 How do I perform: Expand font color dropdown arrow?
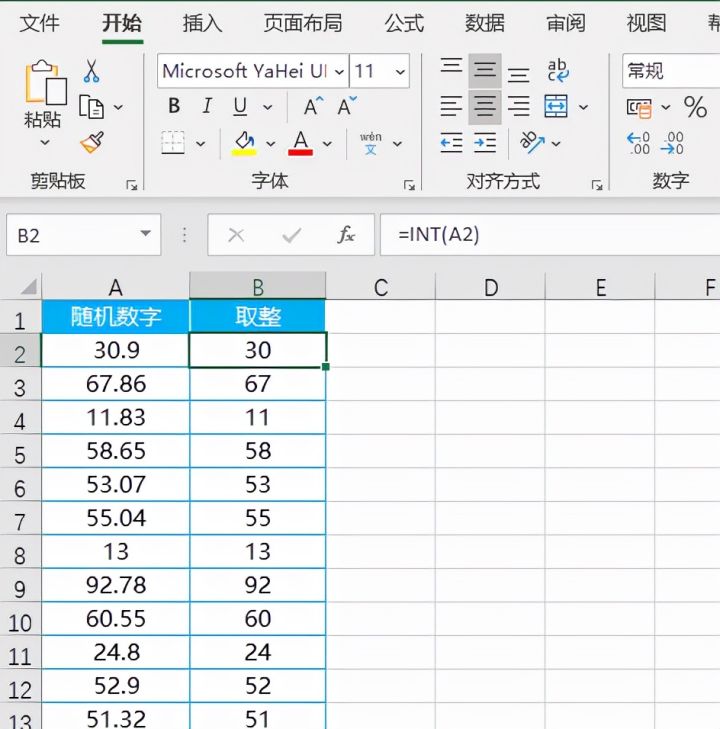327,144
